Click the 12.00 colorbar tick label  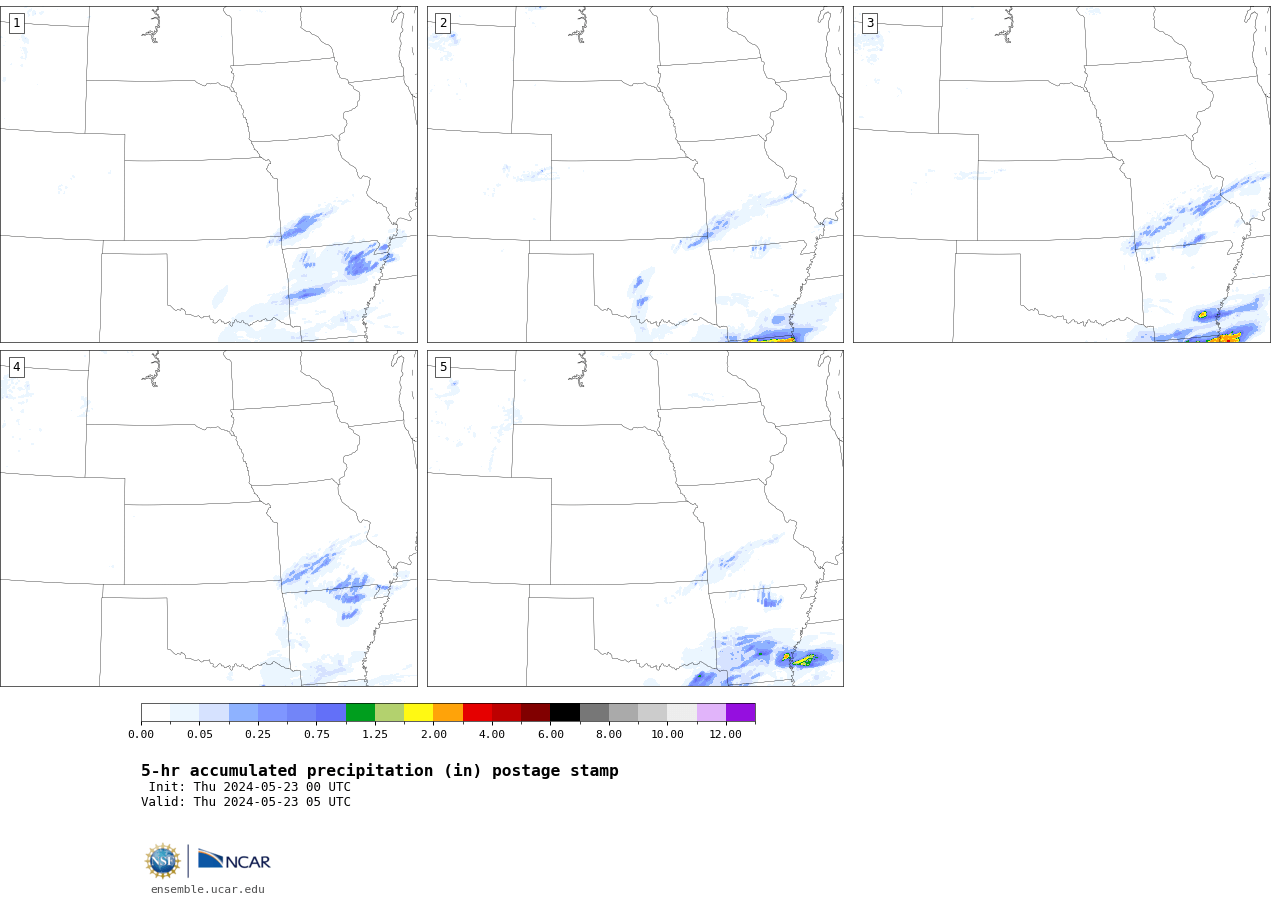[x=726, y=734]
